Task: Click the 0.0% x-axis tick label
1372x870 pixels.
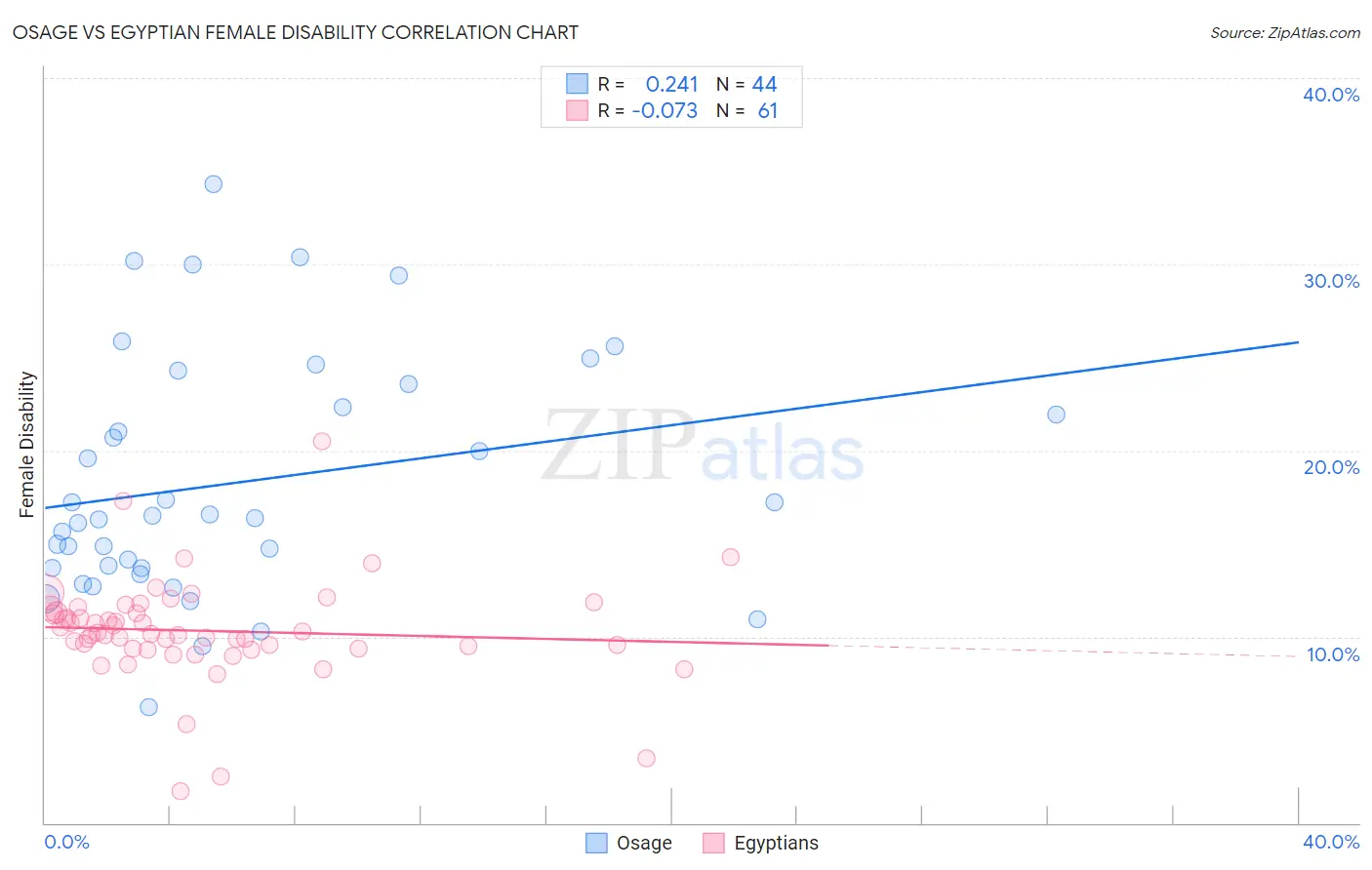Action: pyautogui.click(x=66, y=842)
